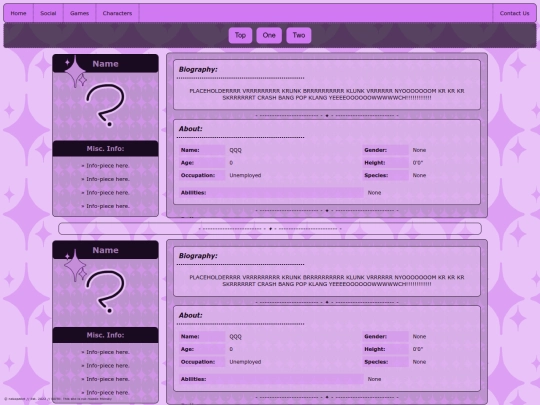The height and width of the screenshot is (405, 540).
Task: Click Biography heading in bottom profile
Action: (198, 256)
